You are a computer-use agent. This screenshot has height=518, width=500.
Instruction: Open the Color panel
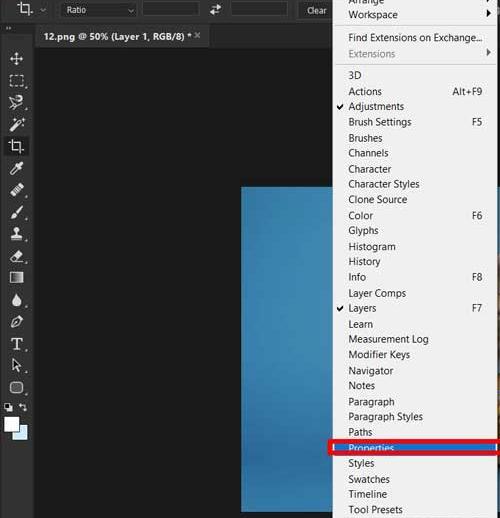415,216
